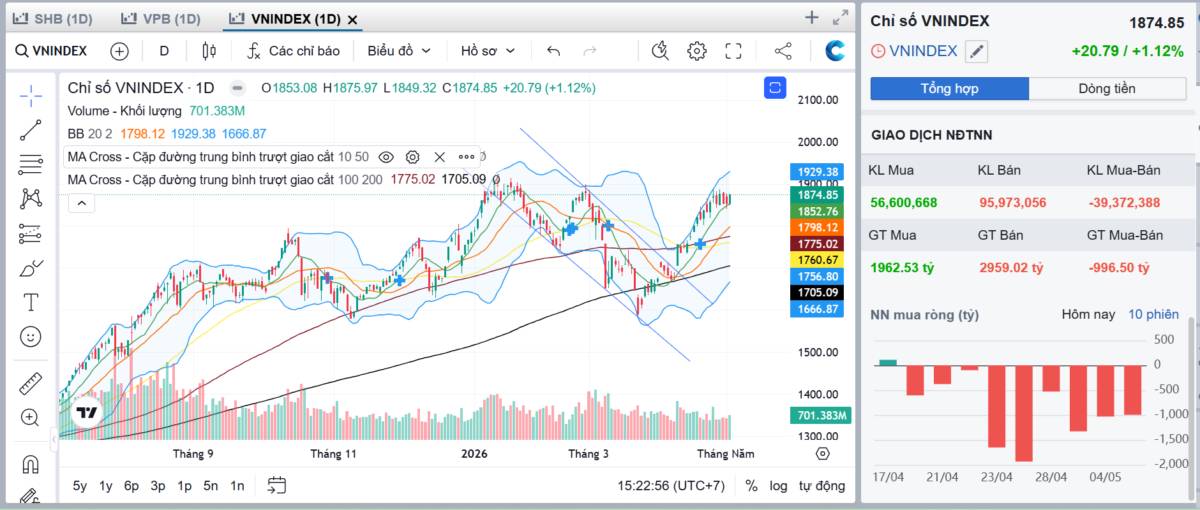Add symbol to compare with plus icon

[120, 51]
